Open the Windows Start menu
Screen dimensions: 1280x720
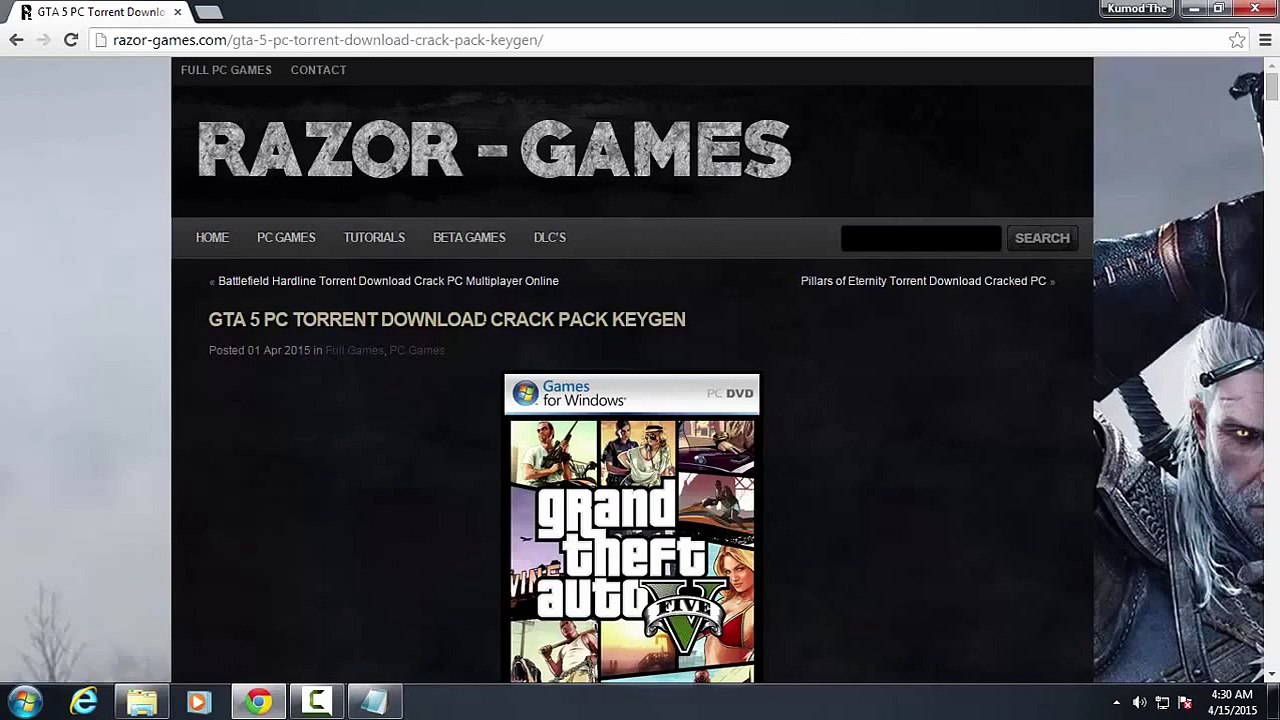[24, 702]
